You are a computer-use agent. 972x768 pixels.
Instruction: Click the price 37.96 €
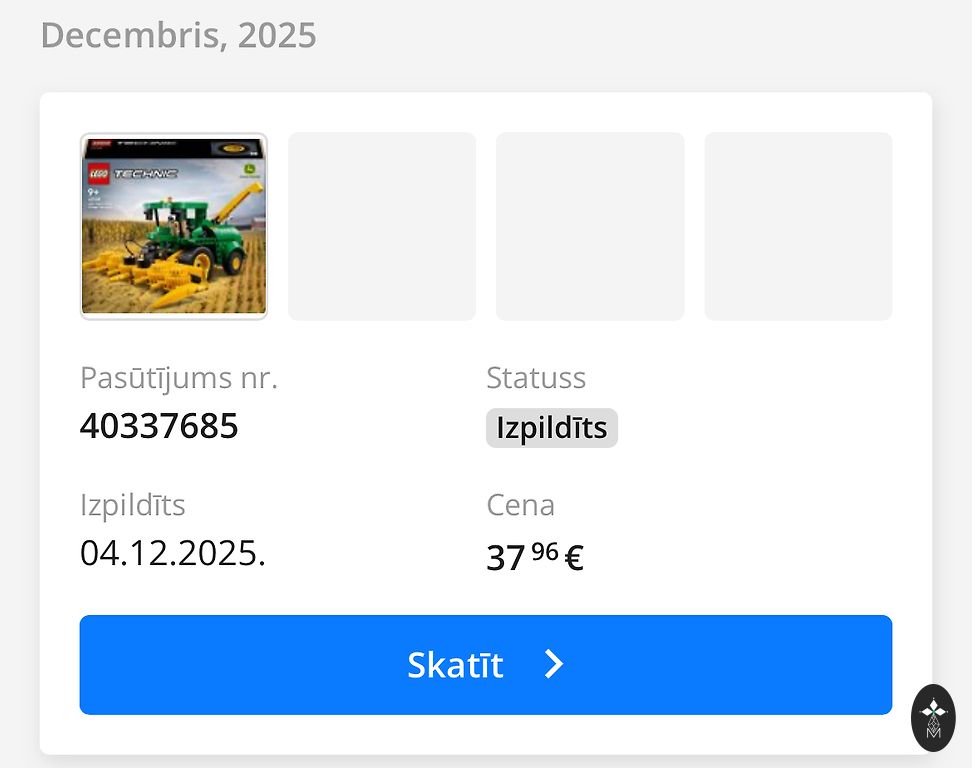(x=534, y=556)
